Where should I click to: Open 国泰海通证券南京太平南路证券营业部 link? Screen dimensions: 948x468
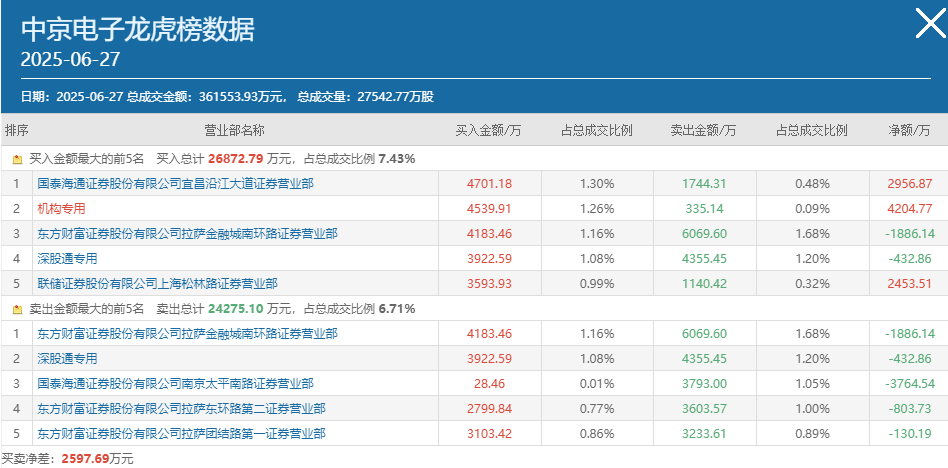tap(175, 383)
